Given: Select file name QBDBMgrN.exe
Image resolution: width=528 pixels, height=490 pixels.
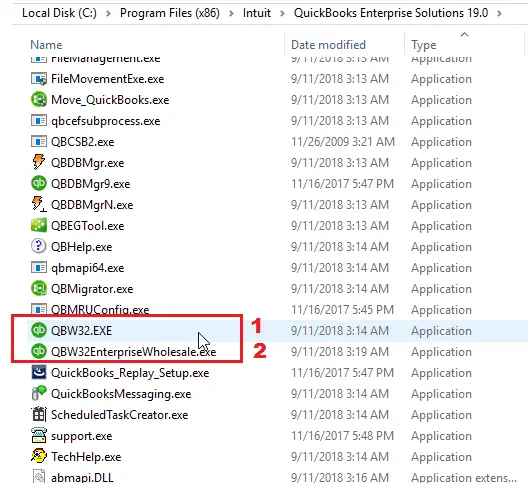Looking at the screenshot, I should coord(92,205).
